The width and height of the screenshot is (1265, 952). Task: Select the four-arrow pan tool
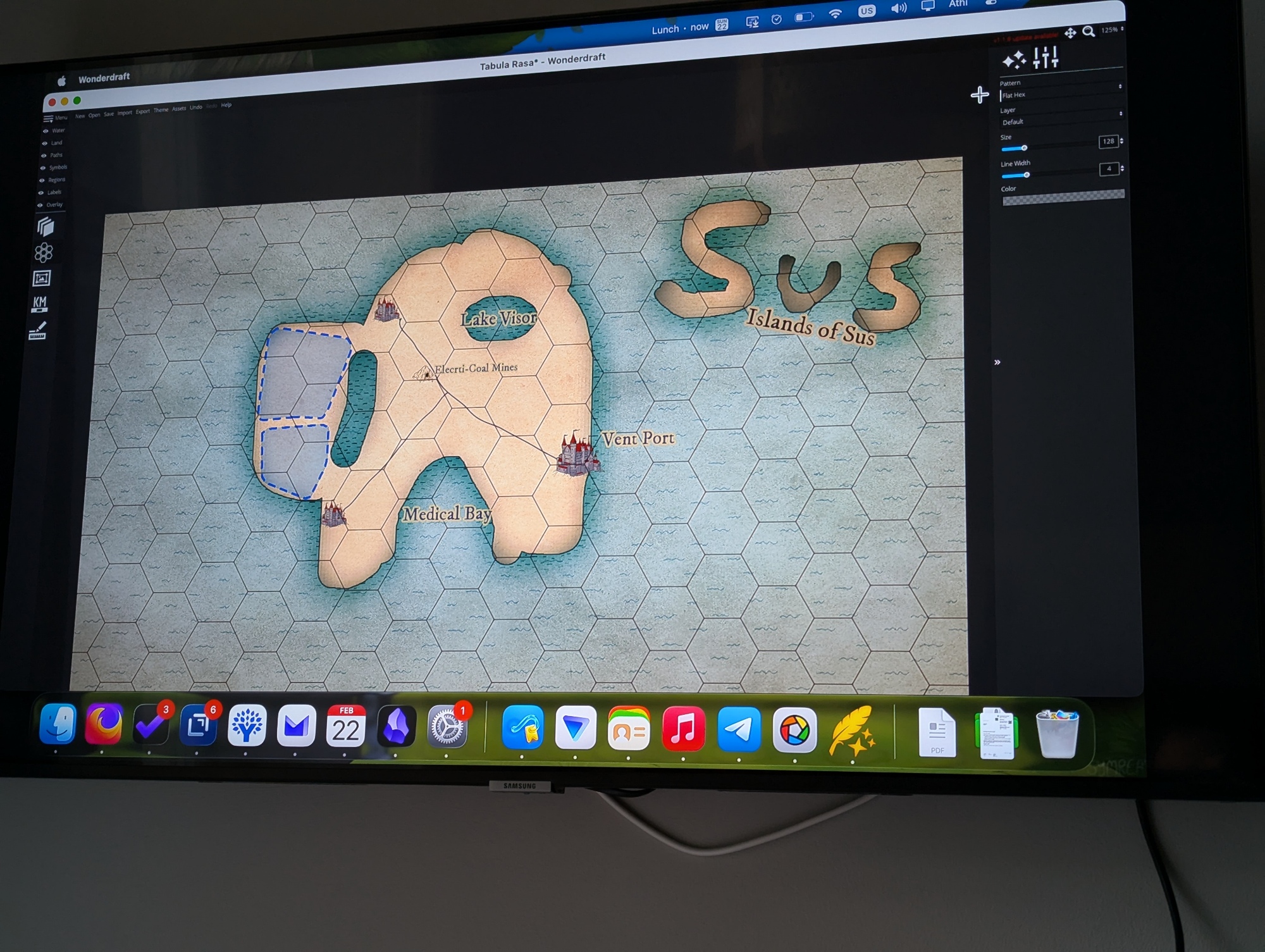(x=1070, y=33)
